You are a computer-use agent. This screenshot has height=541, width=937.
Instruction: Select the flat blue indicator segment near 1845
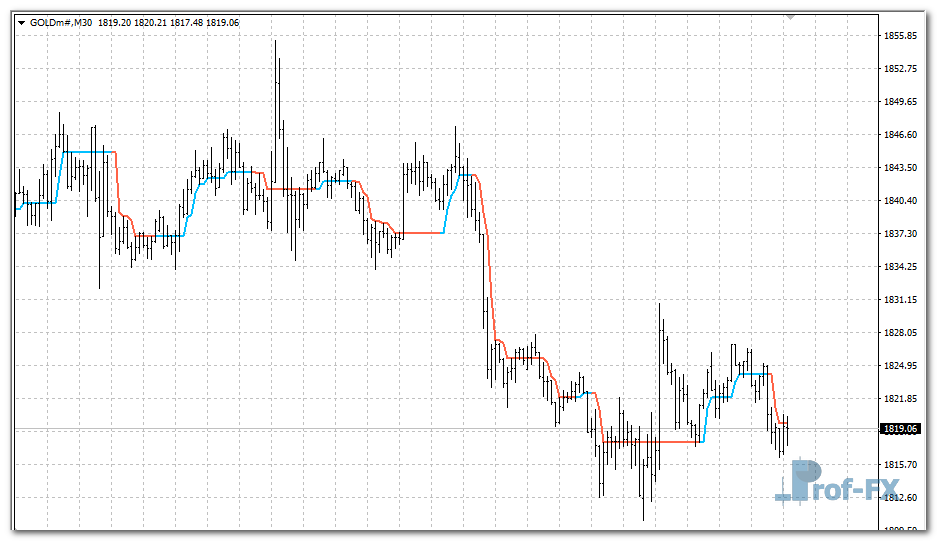point(90,152)
